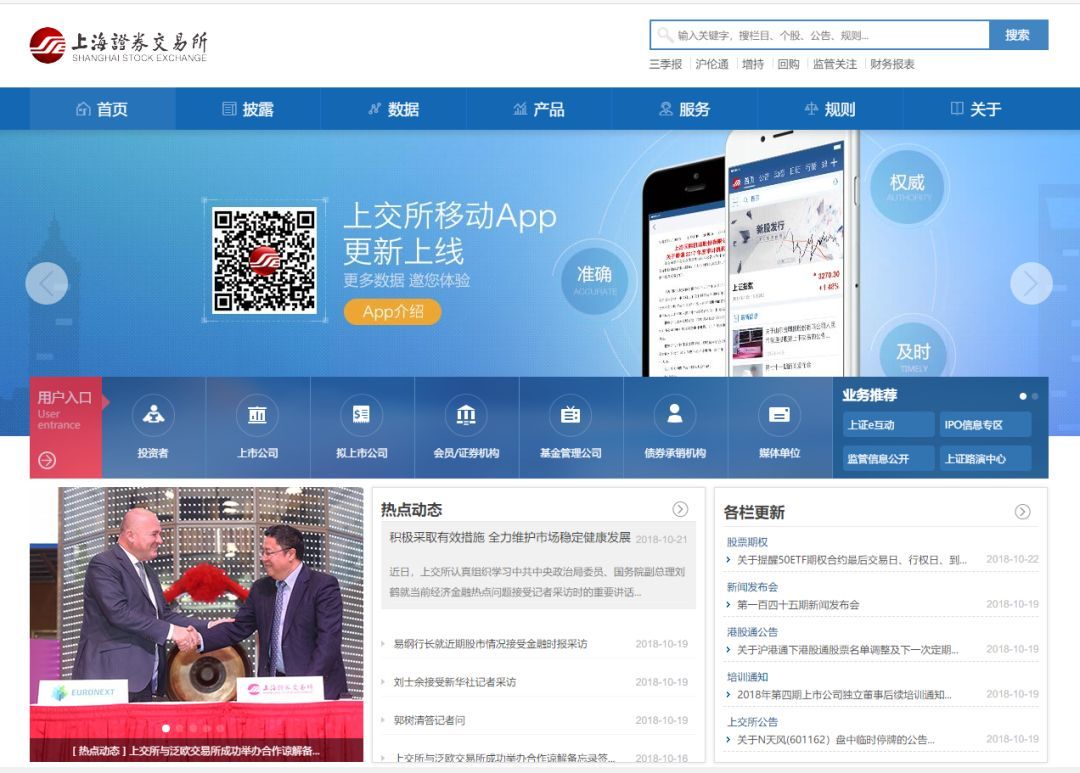1080x773 pixels.
Task: Click the 债券承销机构 person icon
Action: pos(672,414)
